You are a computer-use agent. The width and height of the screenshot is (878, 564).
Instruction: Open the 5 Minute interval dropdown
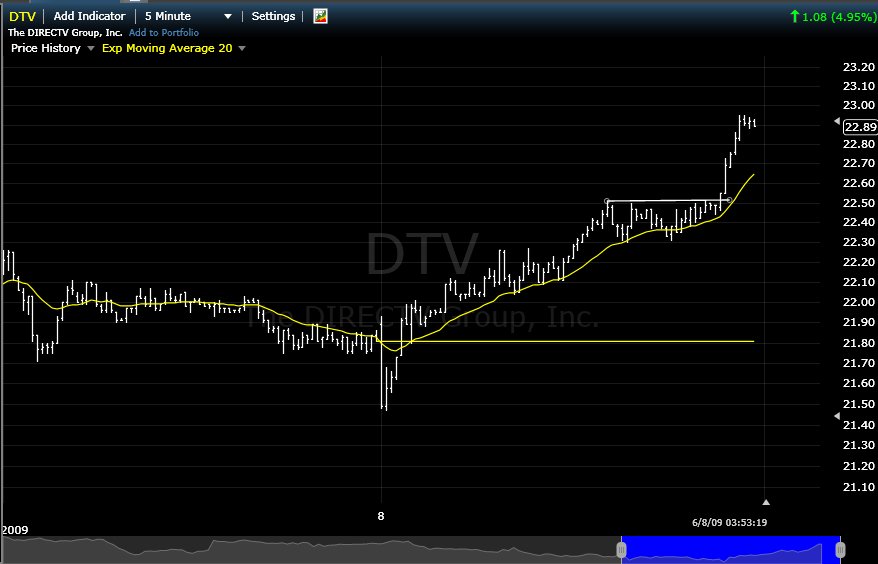point(188,16)
